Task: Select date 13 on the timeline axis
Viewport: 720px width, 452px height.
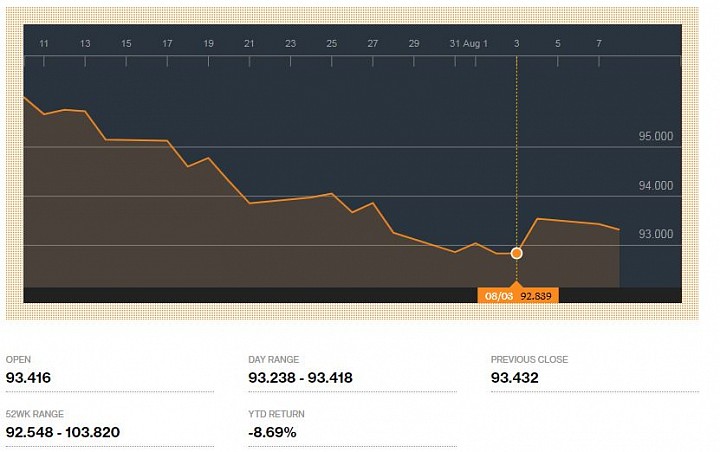Action: (x=85, y=44)
